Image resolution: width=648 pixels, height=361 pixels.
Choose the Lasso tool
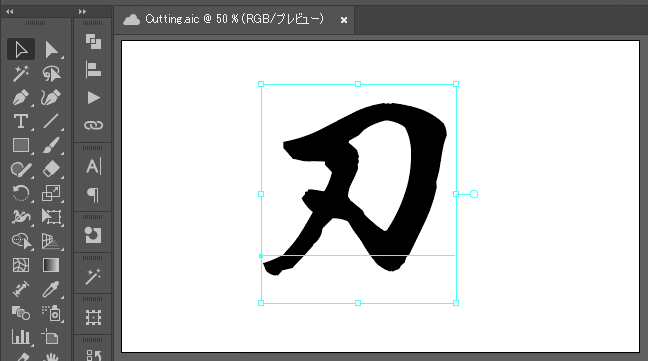(x=52, y=74)
